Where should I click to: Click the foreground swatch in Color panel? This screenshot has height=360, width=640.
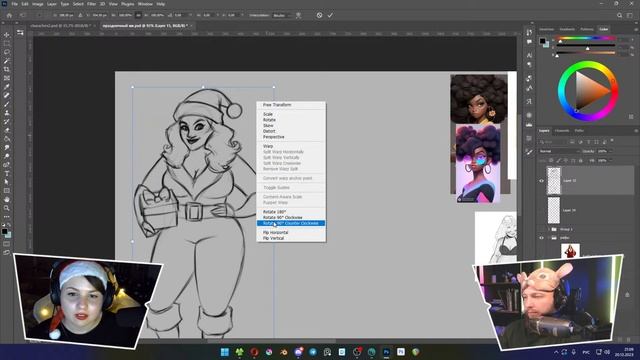tap(542, 41)
